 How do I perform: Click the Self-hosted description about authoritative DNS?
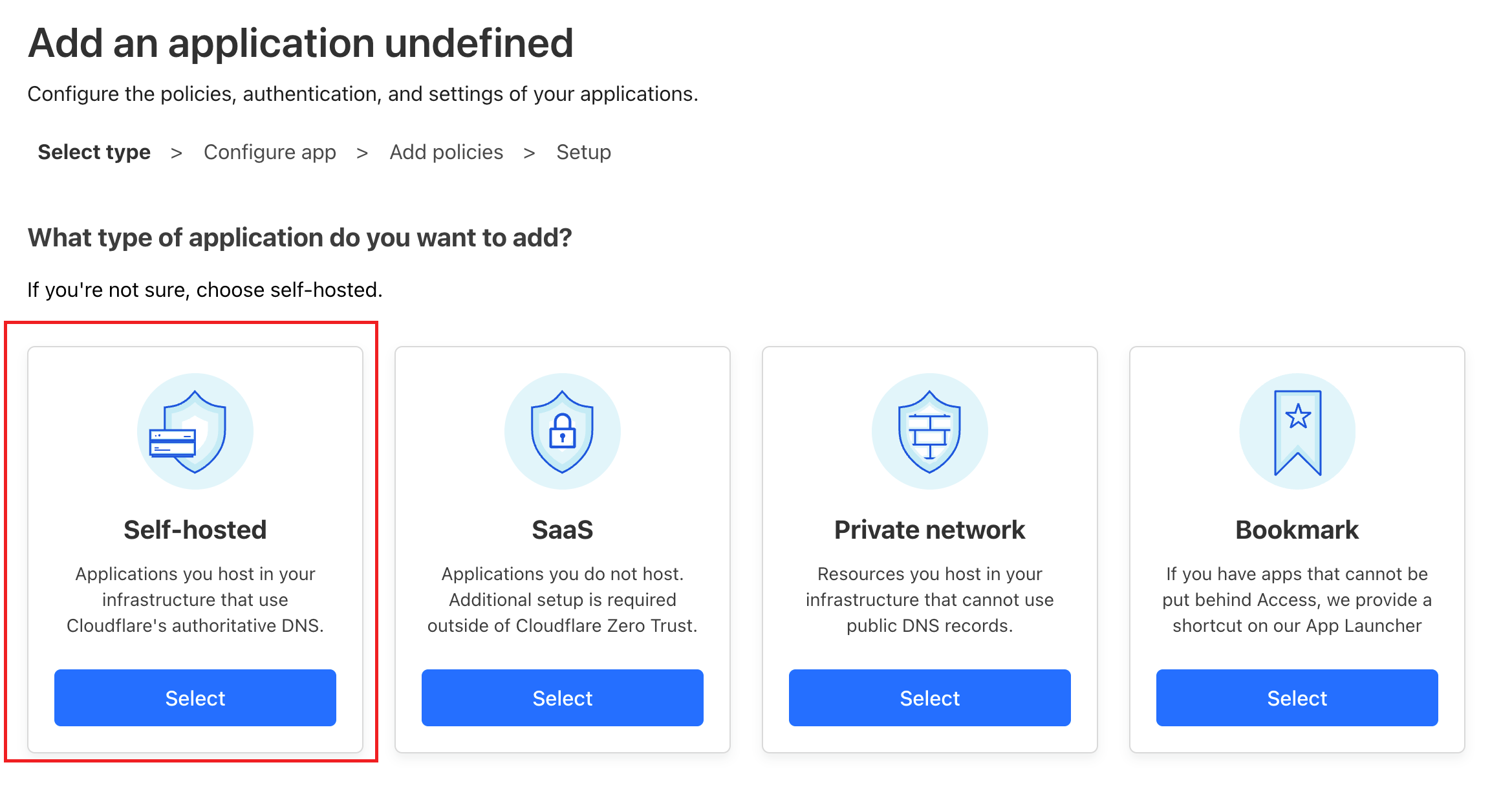coord(195,600)
